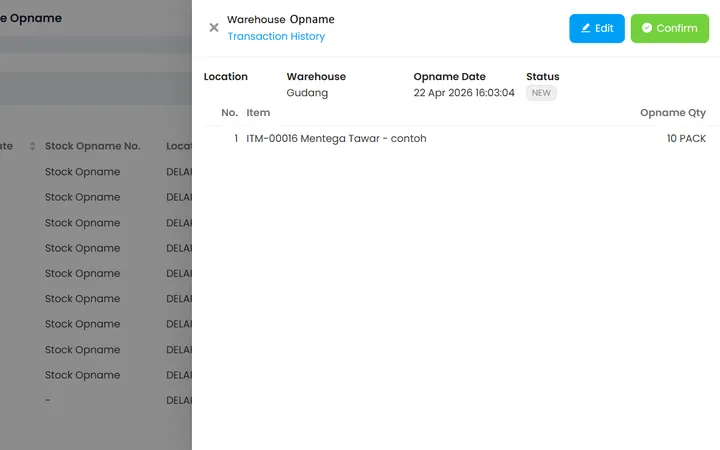720x450 pixels.
Task: Click the Stock Opname No. column header
Action: (x=92, y=146)
